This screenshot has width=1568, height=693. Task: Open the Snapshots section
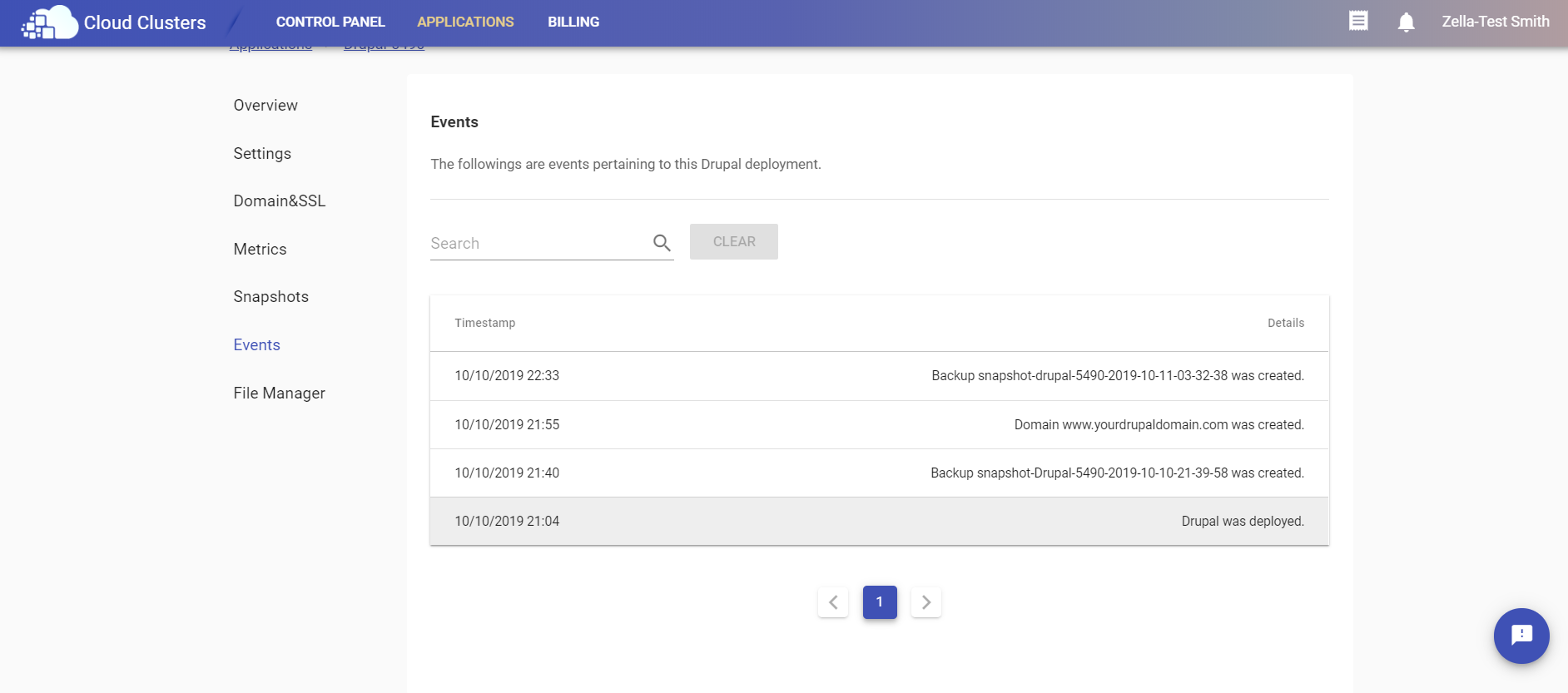click(271, 297)
